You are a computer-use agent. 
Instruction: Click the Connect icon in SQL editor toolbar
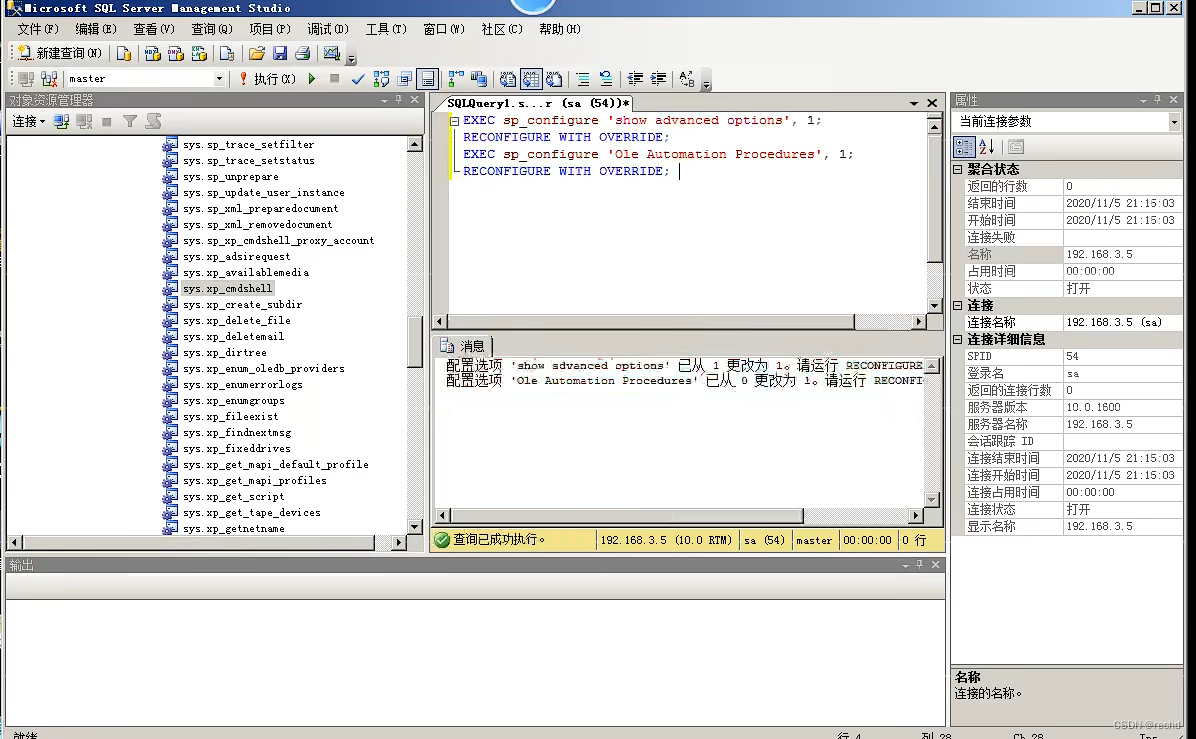(x=26, y=79)
